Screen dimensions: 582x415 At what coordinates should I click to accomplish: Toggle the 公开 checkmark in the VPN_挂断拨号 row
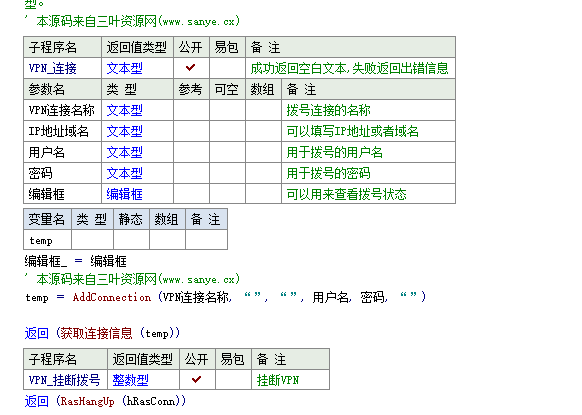(197, 379)
